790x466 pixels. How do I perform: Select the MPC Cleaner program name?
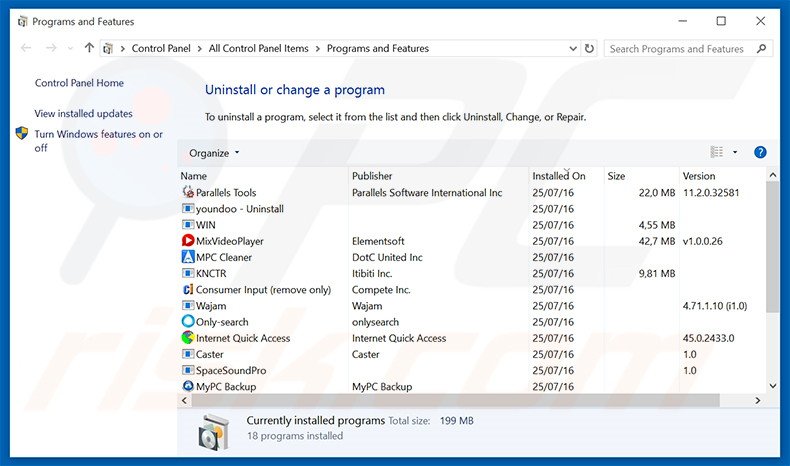pos(224,257)
